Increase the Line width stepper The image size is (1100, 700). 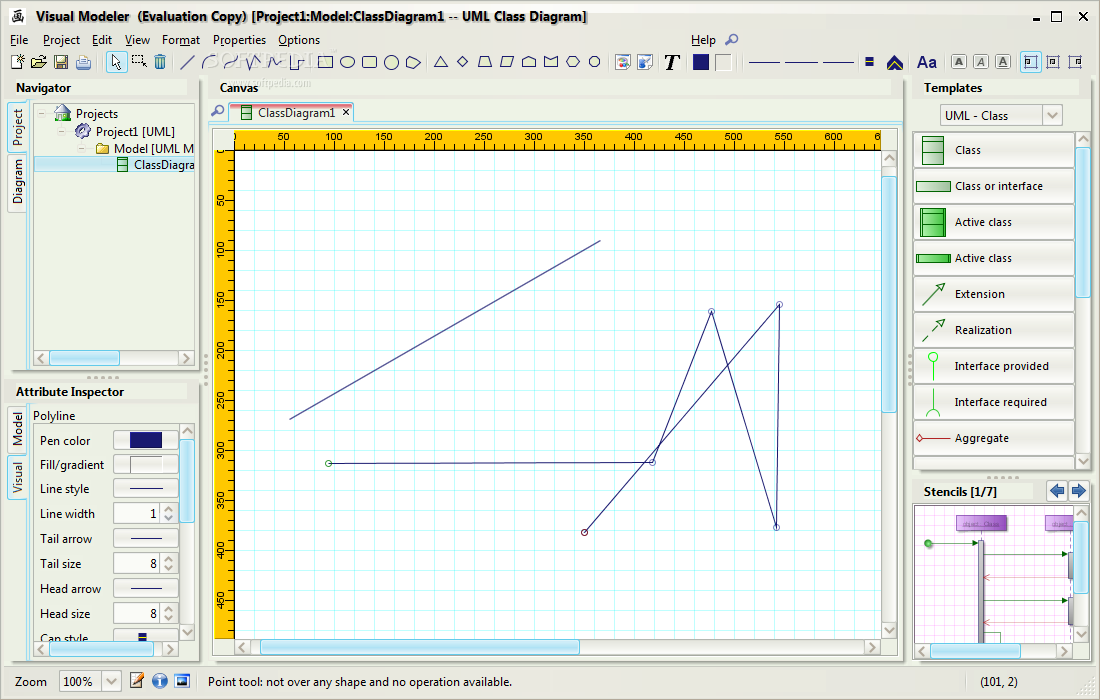click(x=168, y=509)
